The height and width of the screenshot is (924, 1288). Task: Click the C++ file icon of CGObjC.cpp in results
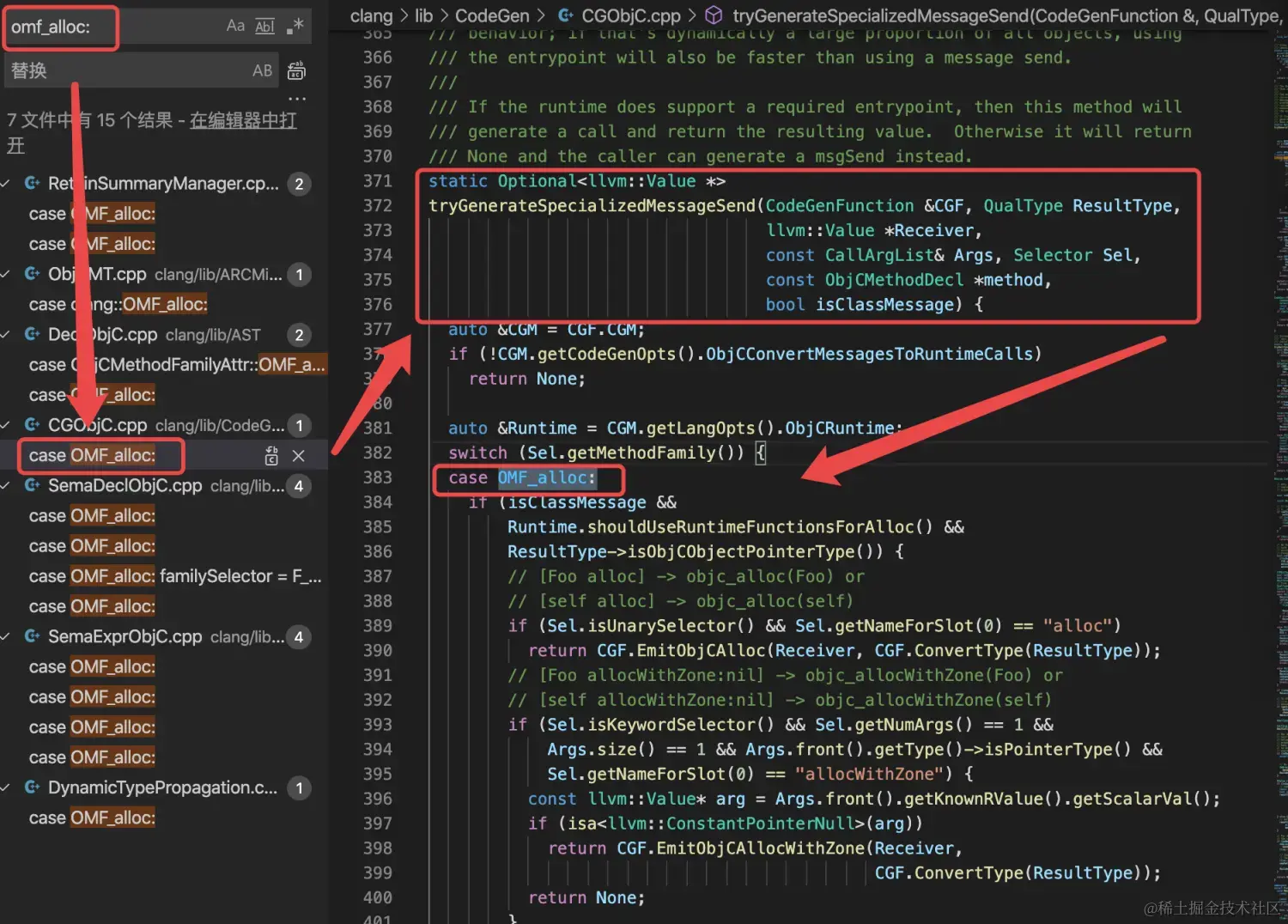33,425
